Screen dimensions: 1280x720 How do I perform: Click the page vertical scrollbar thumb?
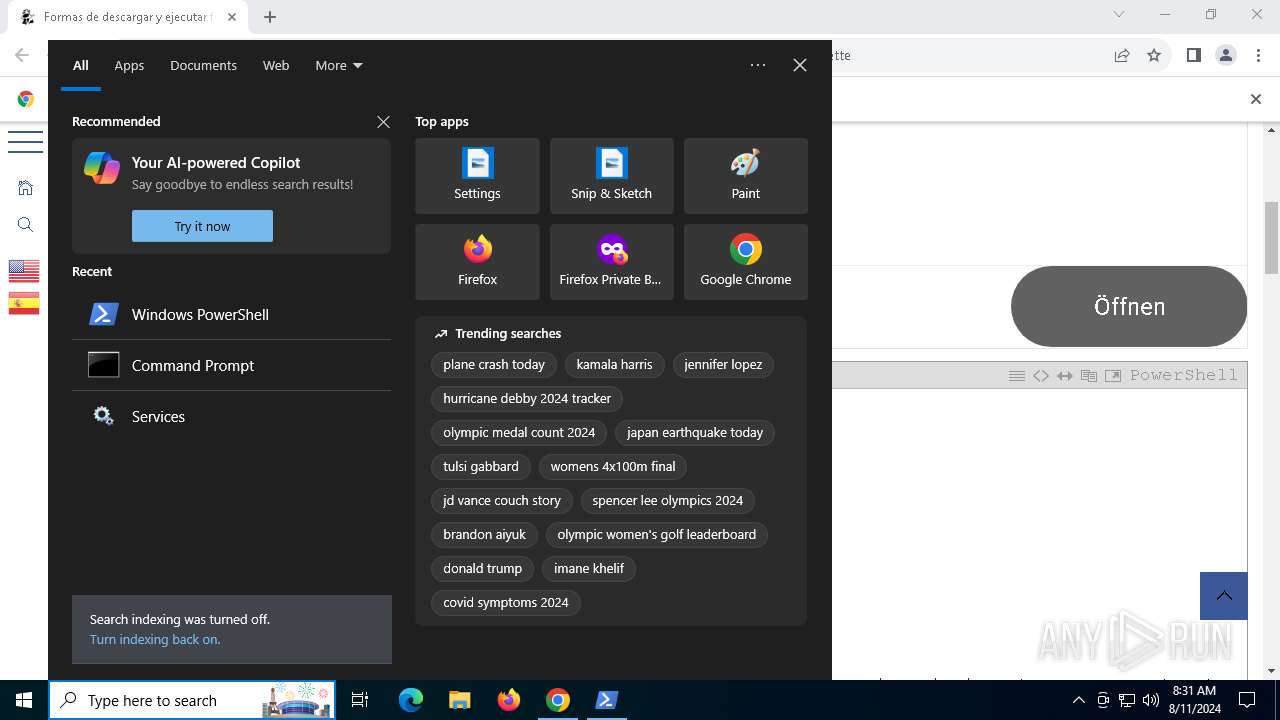(1272, 238)
